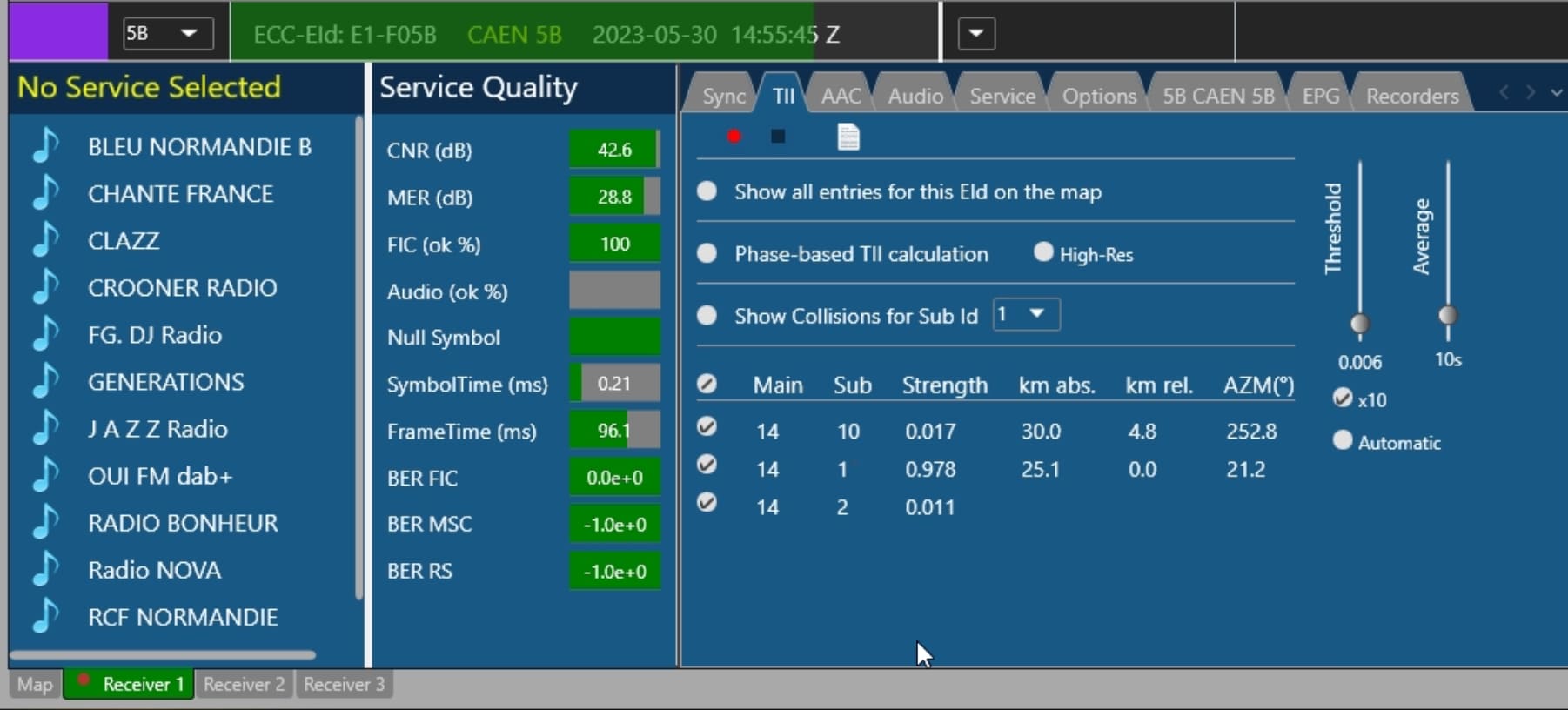1568x710 pixels.
Task: Tune to the CROONER RADIO service
Action: 182,288
